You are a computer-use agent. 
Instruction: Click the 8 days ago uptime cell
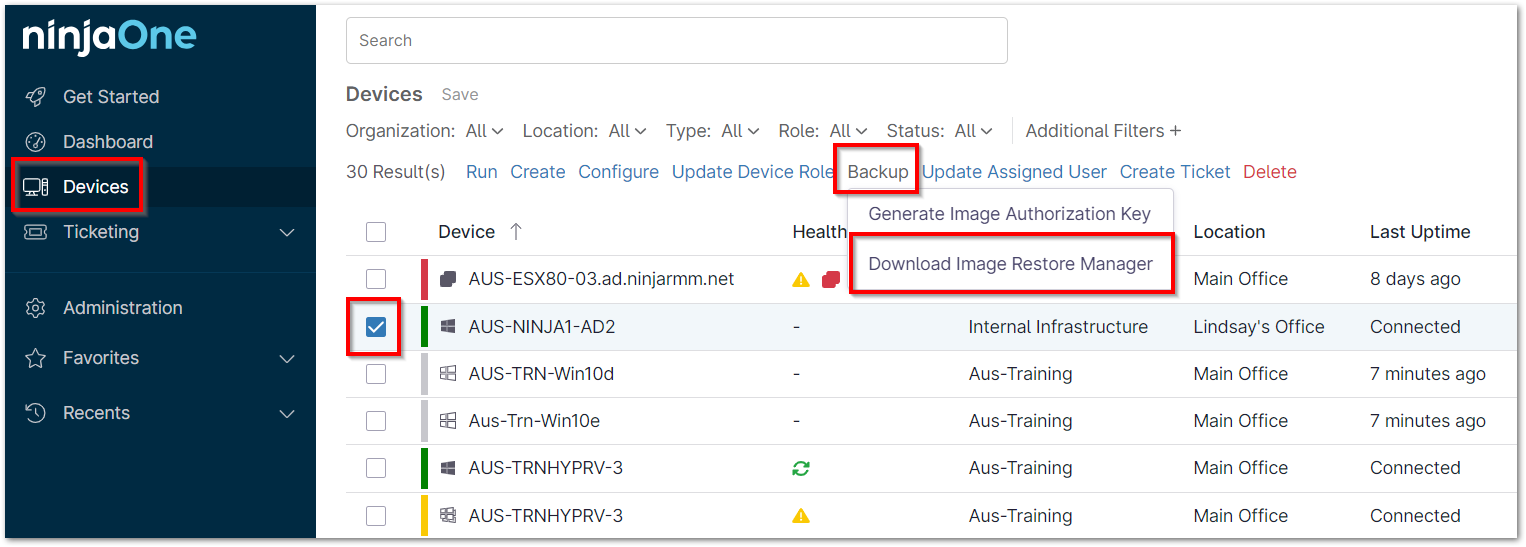1415,279
